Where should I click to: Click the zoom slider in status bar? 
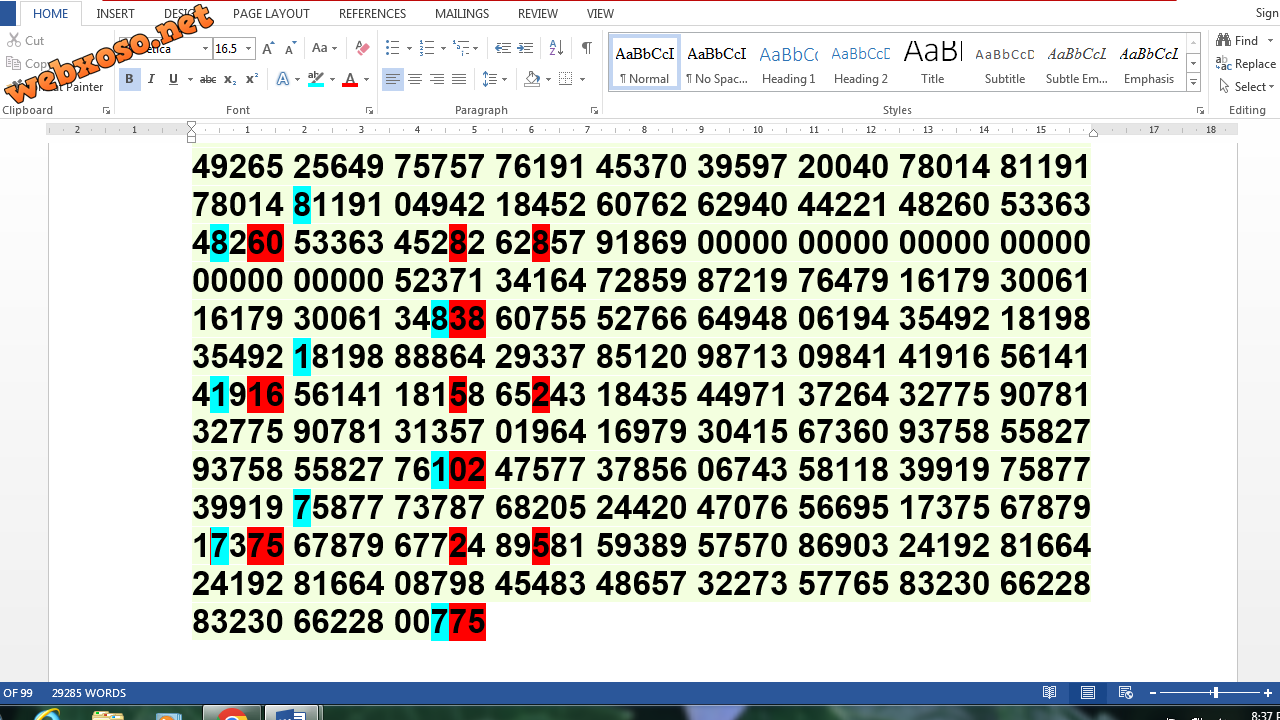coord(1214,693)
